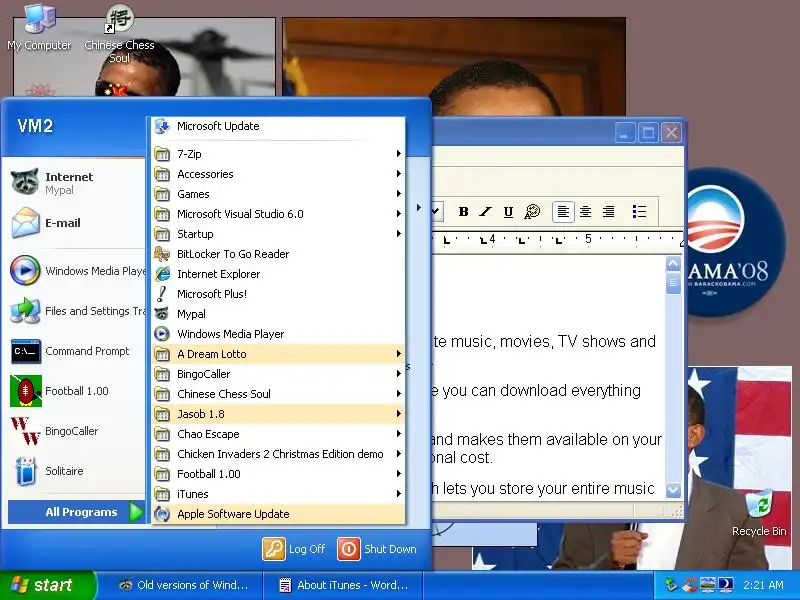
Task: Open Chao Escape program folder
Action: (x=279, y=434)
